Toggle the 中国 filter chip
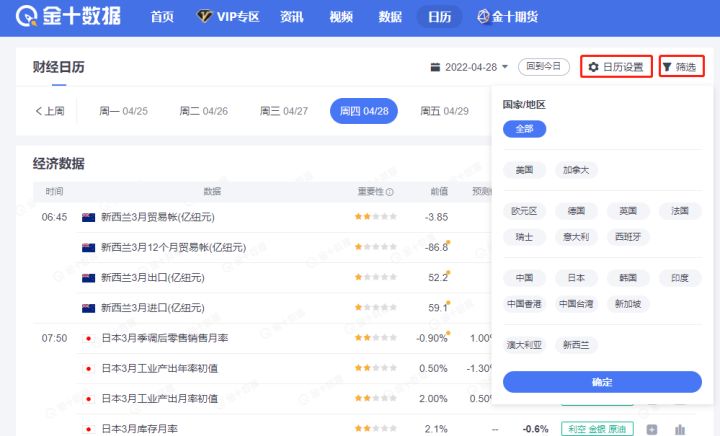 (524, 278)
